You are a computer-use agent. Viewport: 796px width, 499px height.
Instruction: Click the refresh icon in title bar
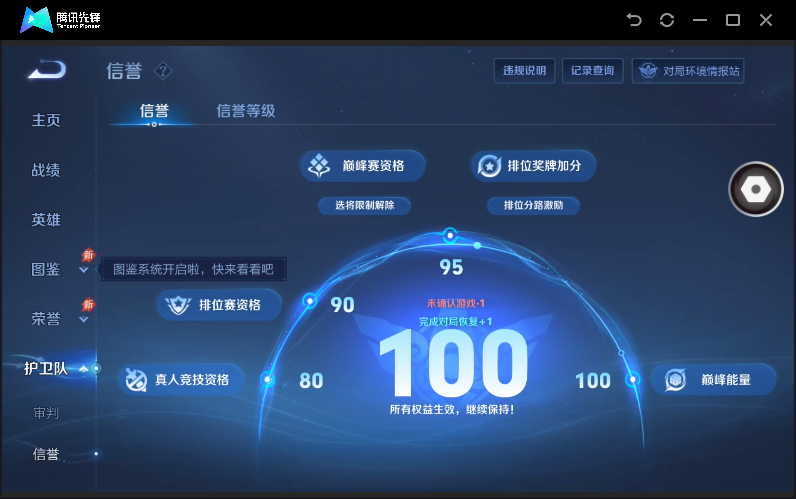[x=667, y=20]
